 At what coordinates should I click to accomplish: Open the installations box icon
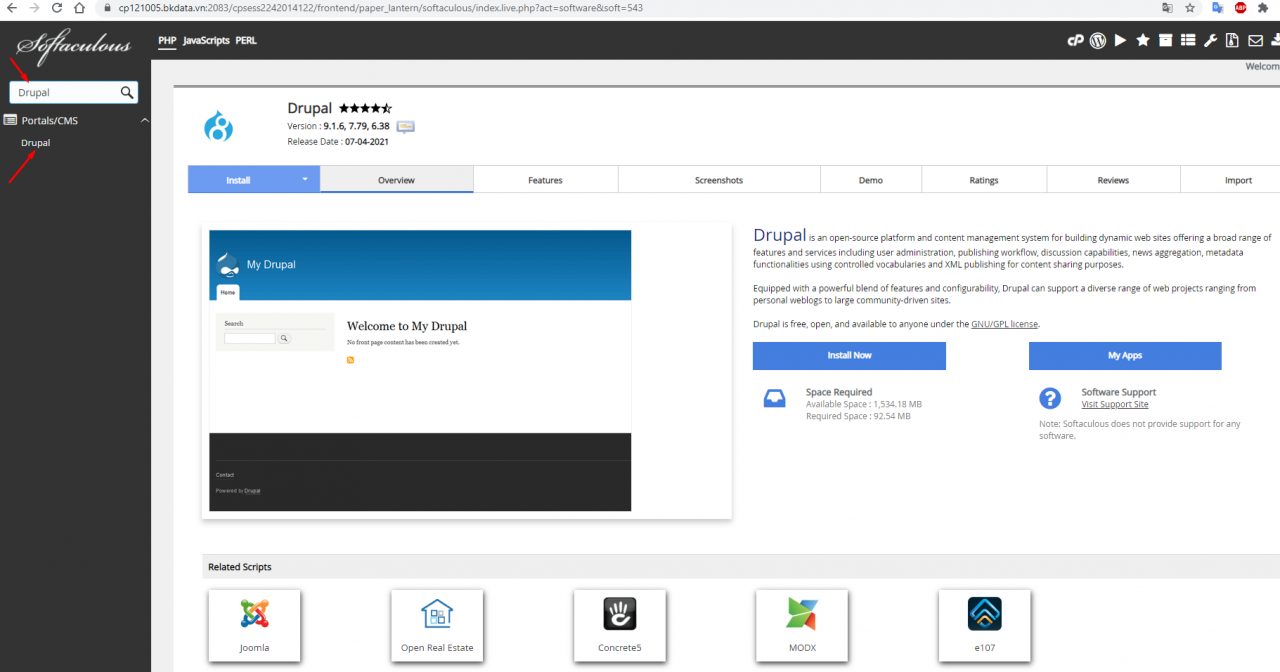click(1165, 41)
